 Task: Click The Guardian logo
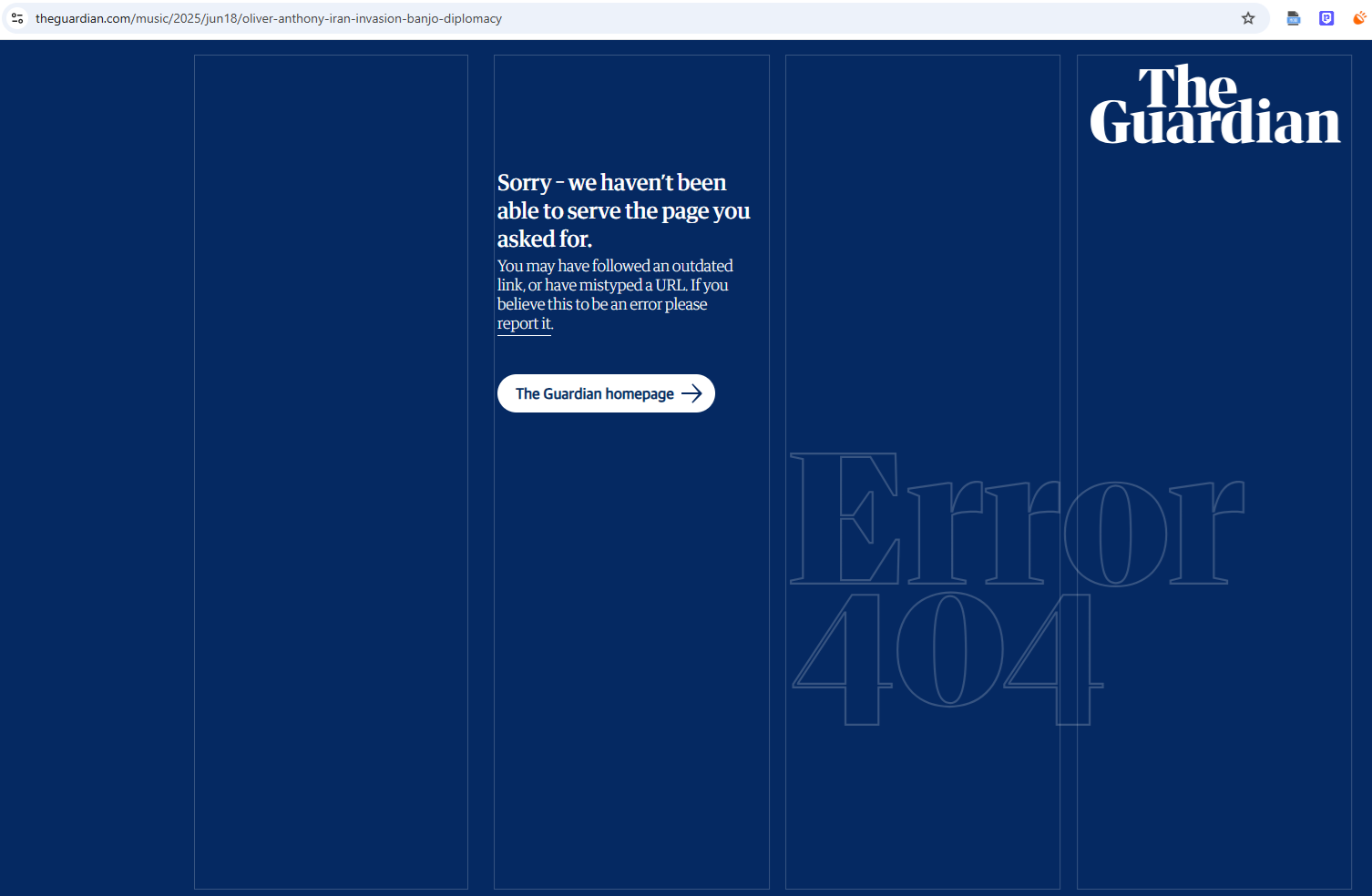[x=1214, y=104]
